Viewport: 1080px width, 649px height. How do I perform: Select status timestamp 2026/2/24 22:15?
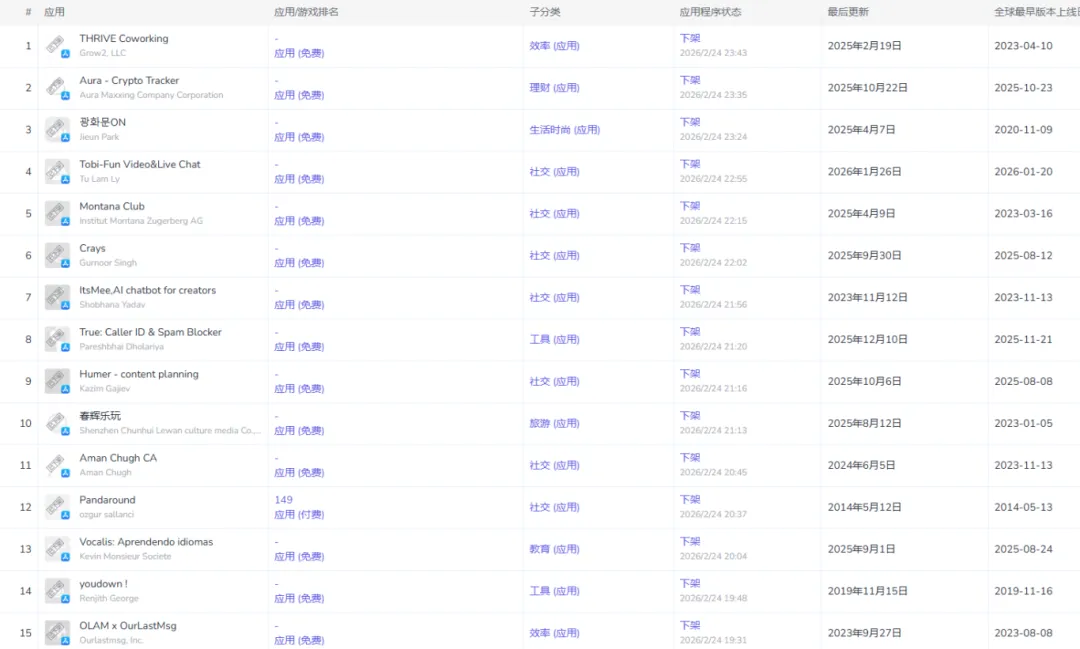(x=714, y=221)
